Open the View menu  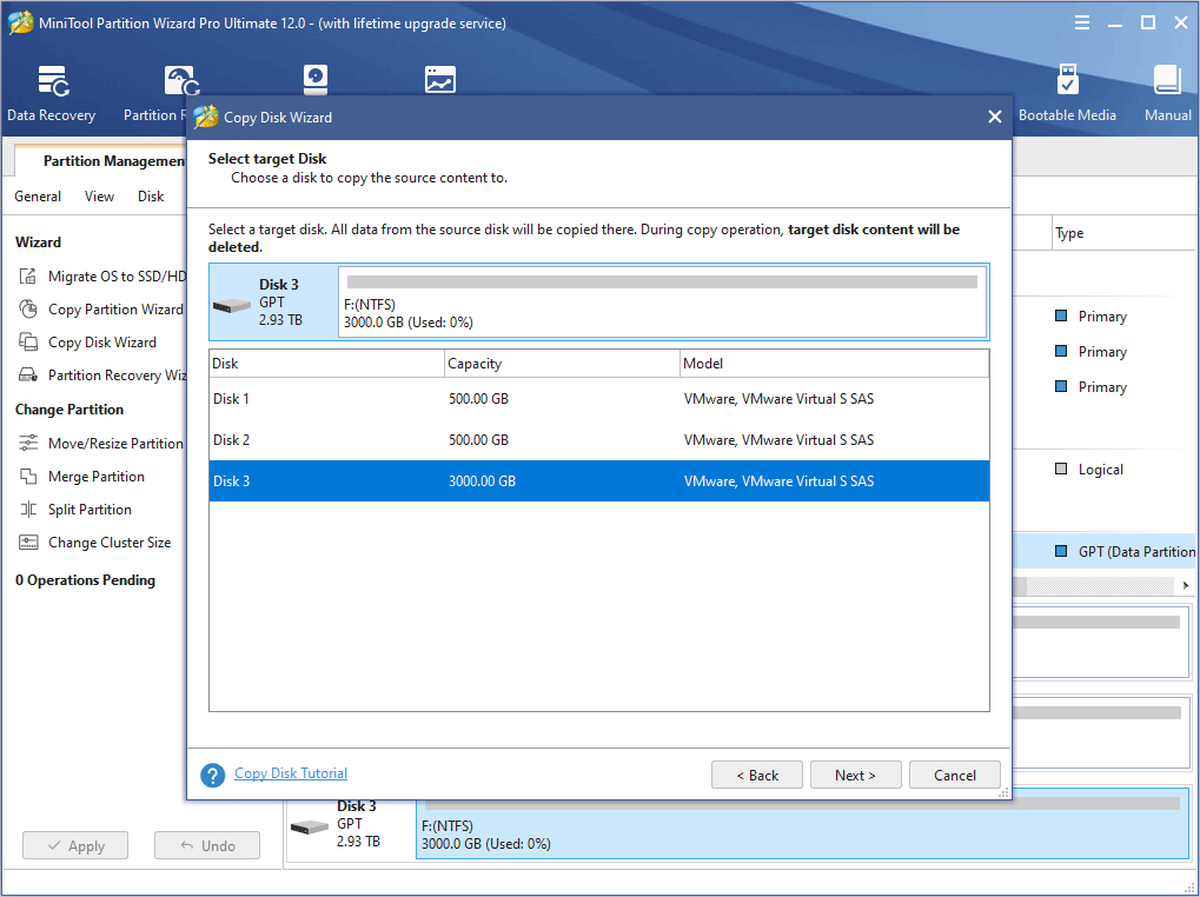(x=99, y=196)
